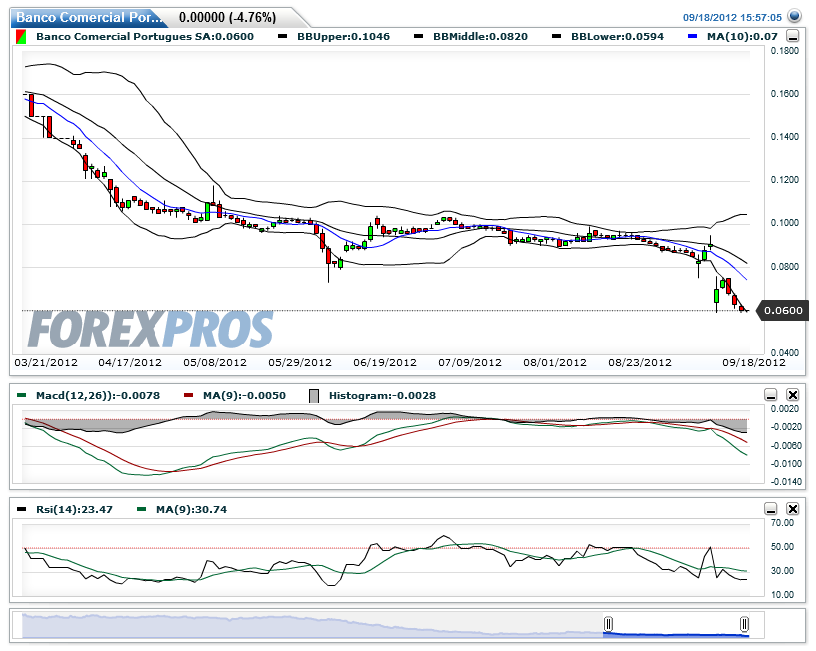Click the '70.00' RSI axis label

(782, 523)
